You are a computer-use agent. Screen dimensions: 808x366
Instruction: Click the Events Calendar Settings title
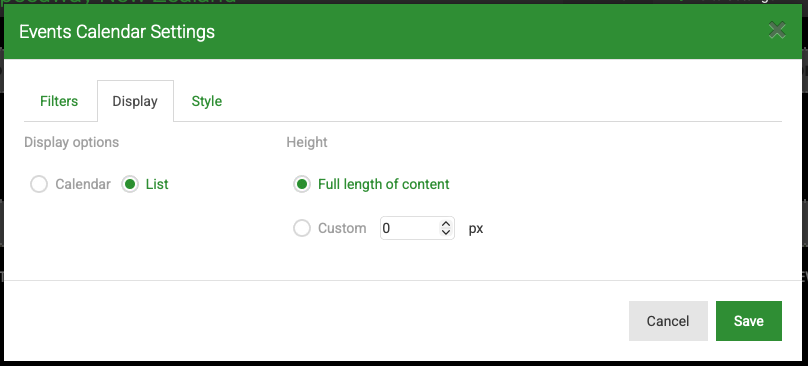tap(117, 31)
